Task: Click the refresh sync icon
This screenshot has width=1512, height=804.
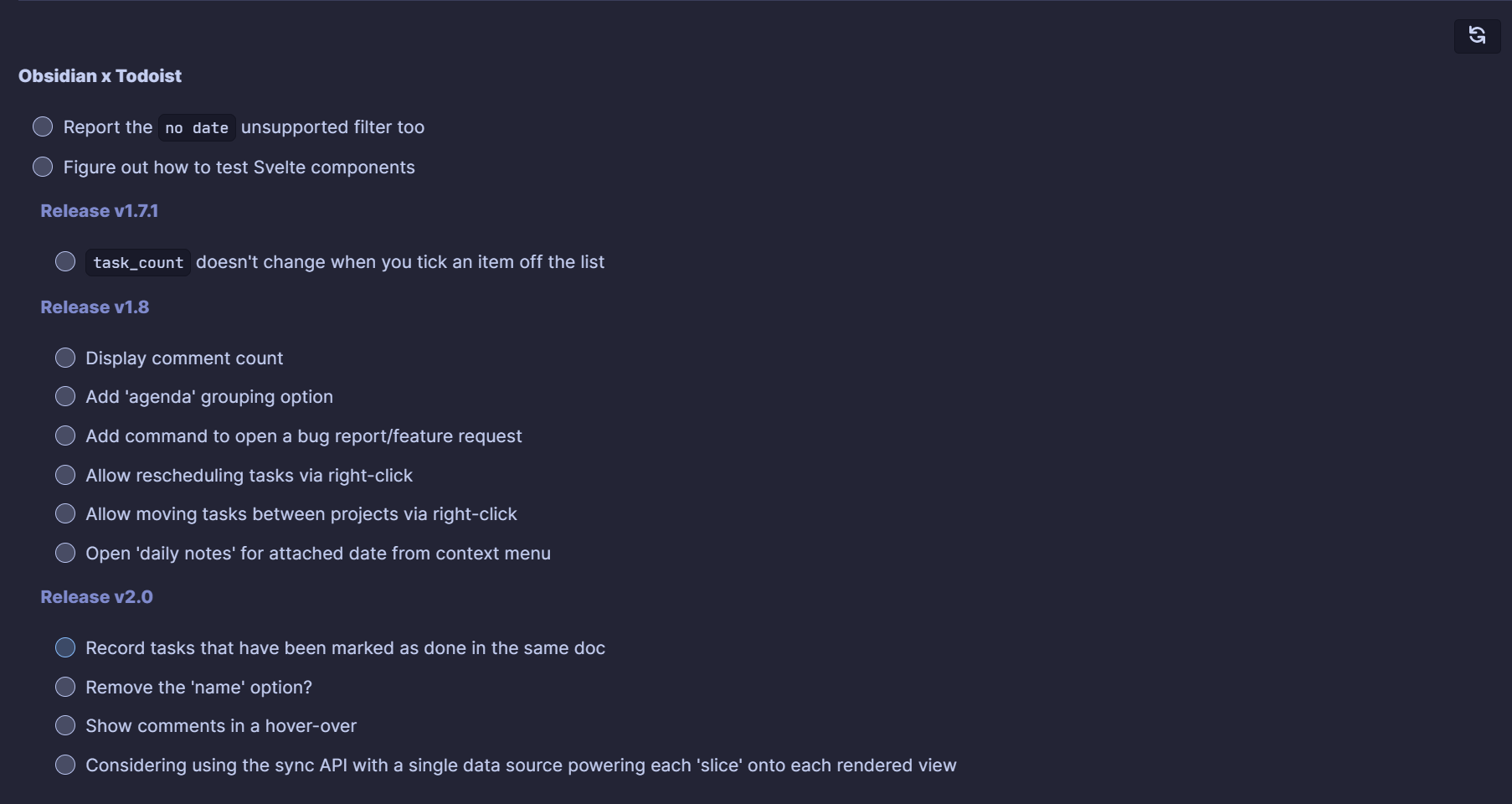Action: coord(1477,35)
